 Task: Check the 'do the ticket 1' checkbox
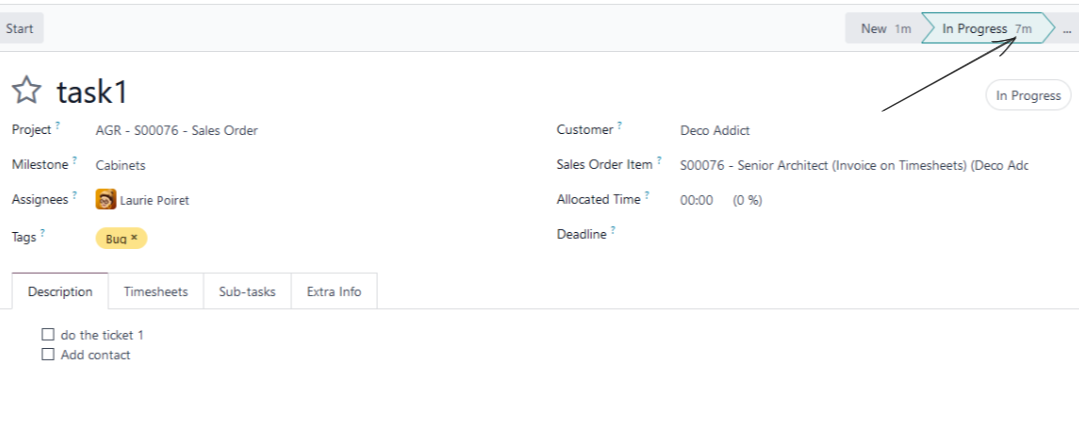[x=47, y=335]
